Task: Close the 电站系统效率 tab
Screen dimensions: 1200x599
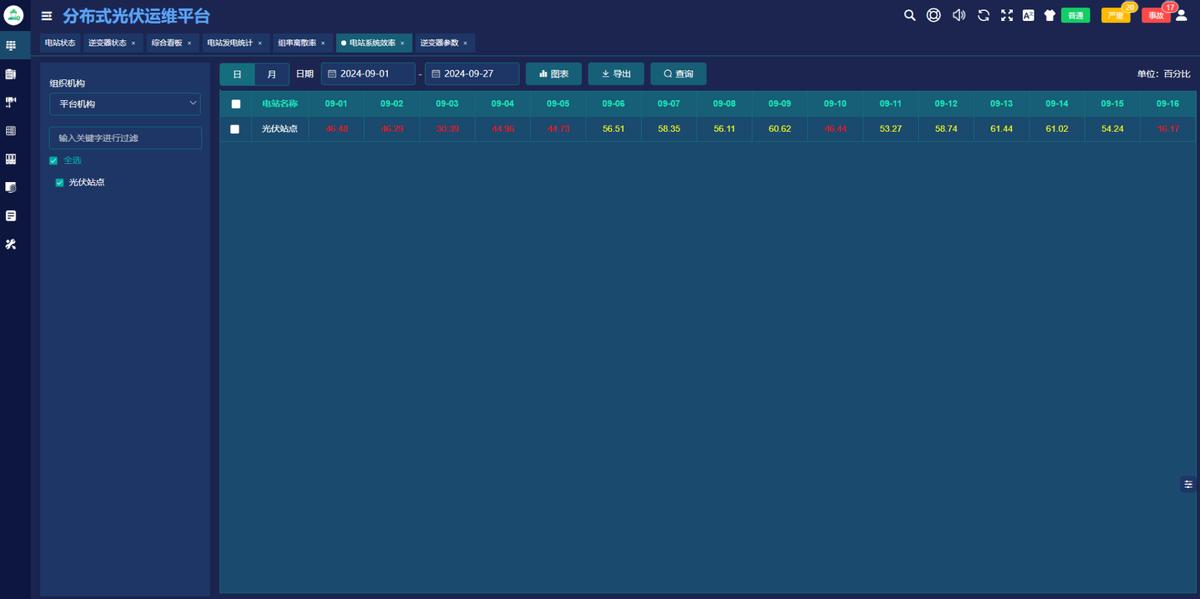Action: (402, 43)
